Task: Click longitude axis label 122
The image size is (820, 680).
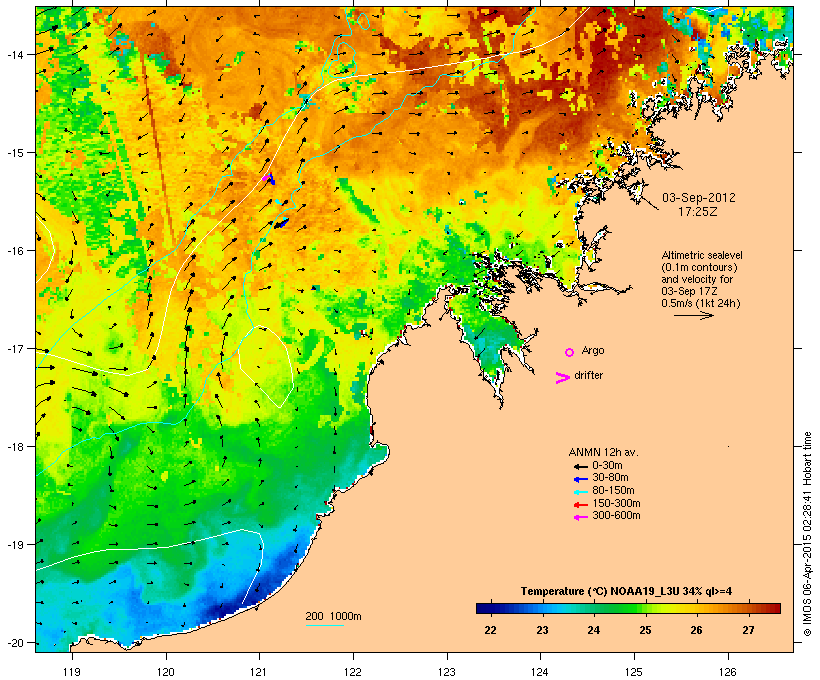Action: (x=353, y=672)
